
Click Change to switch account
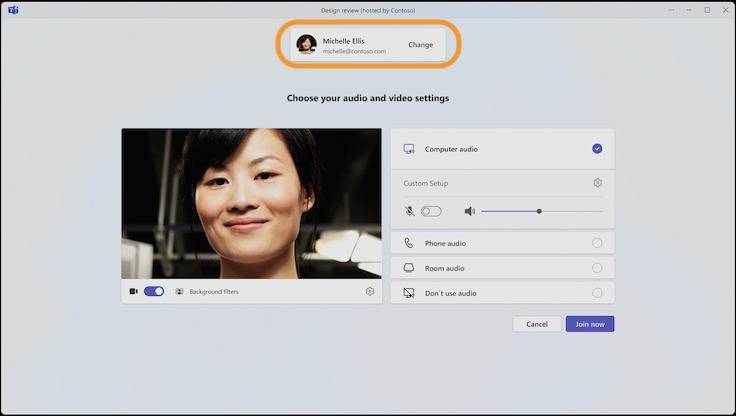pos(420,45)
